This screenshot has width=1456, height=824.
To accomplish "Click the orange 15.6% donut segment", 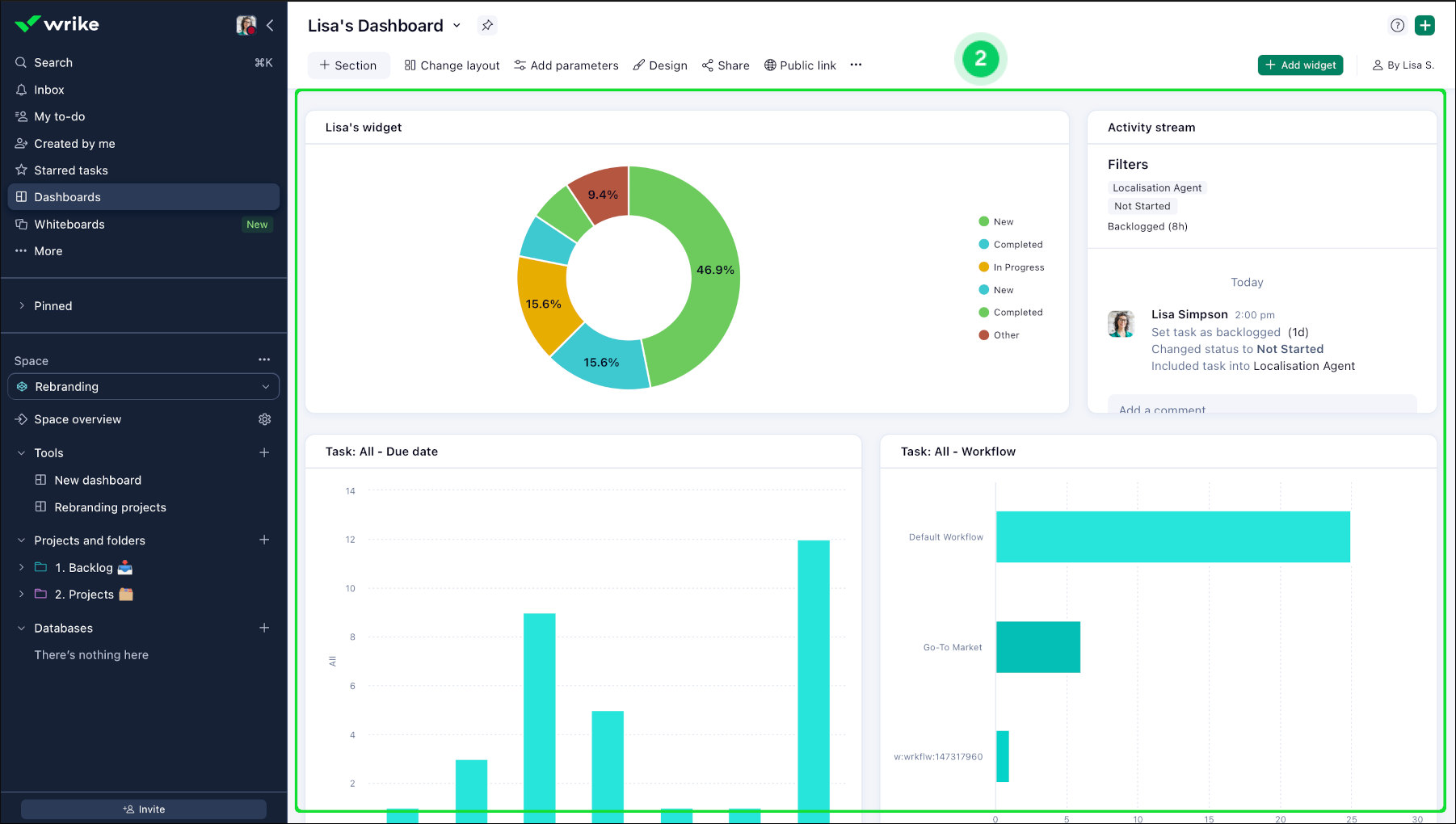I will point(543,304).
